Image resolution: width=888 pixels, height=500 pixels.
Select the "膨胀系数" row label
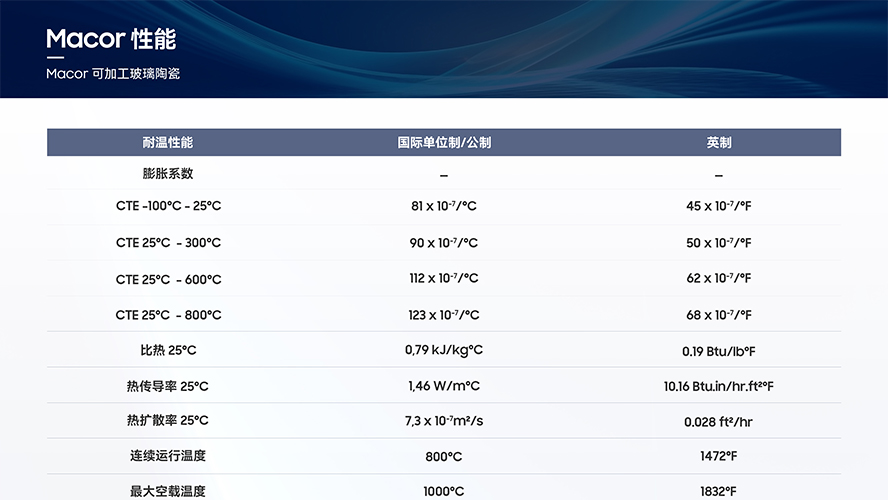click(168, 174)
